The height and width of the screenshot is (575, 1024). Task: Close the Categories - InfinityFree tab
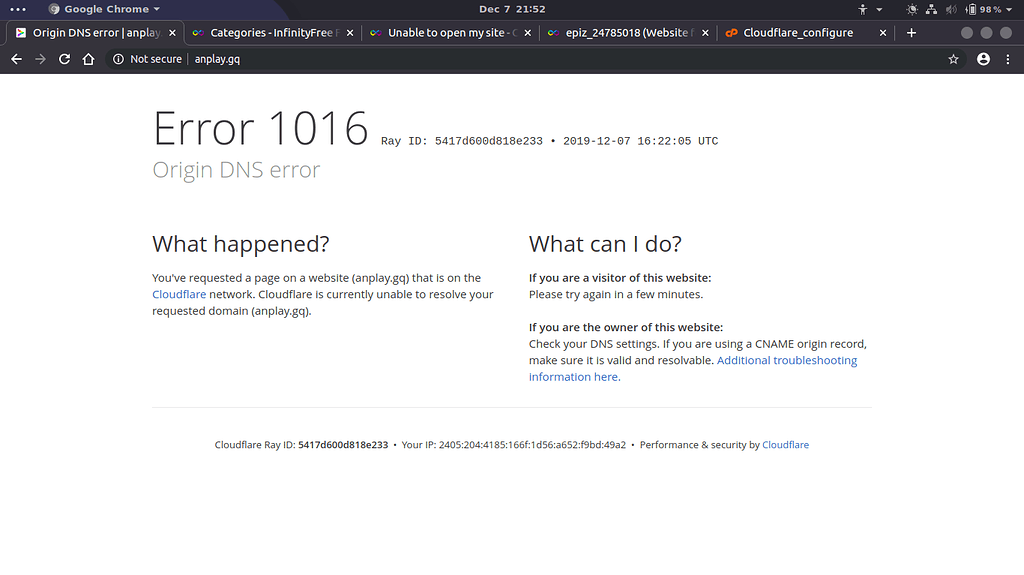click(x=350, y=33)
